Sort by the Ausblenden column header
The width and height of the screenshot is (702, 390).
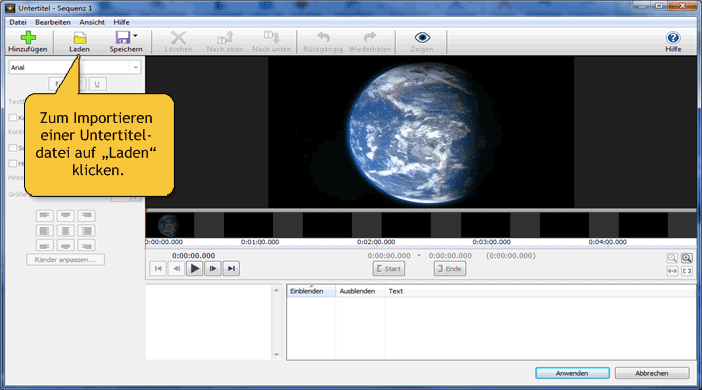360,291
